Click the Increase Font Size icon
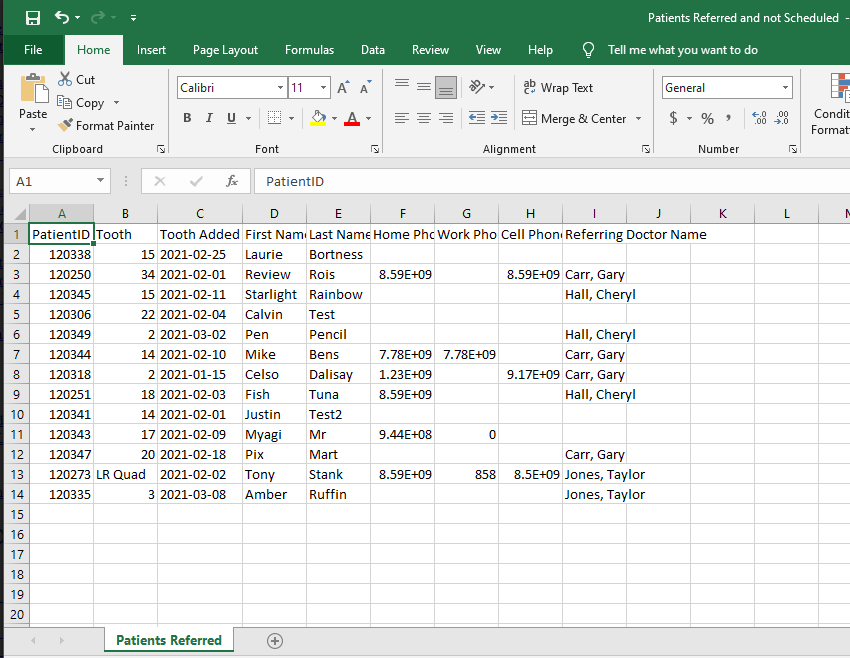 [343, 88]
